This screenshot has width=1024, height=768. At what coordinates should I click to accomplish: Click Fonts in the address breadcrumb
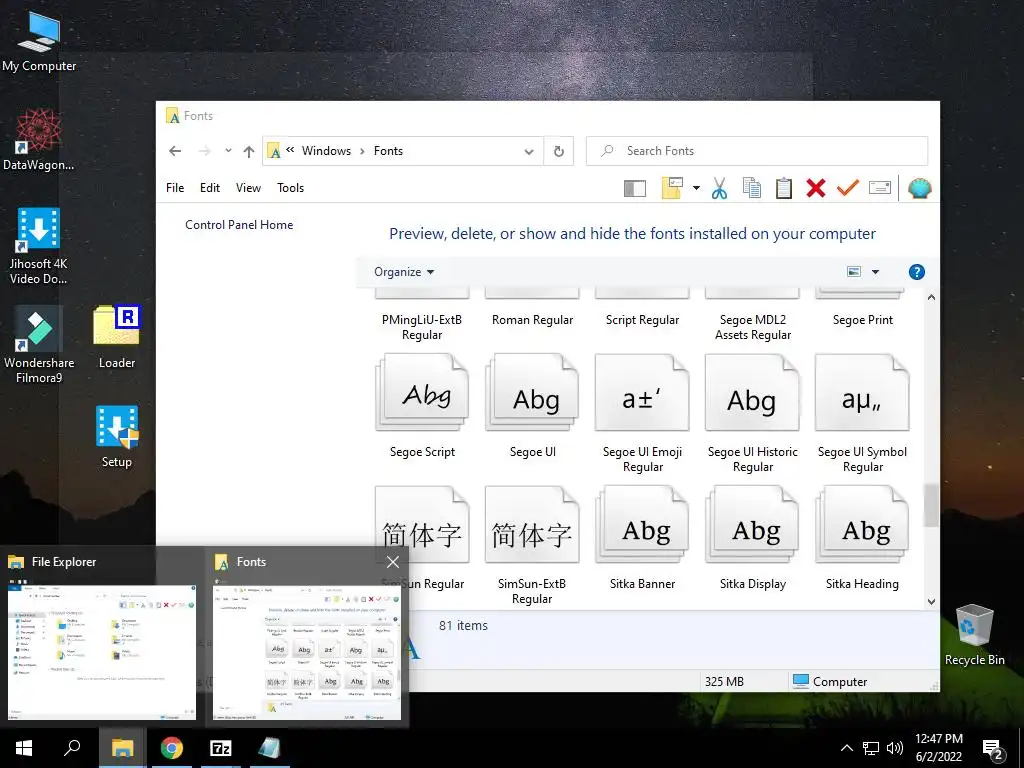[x=388, y=151]
